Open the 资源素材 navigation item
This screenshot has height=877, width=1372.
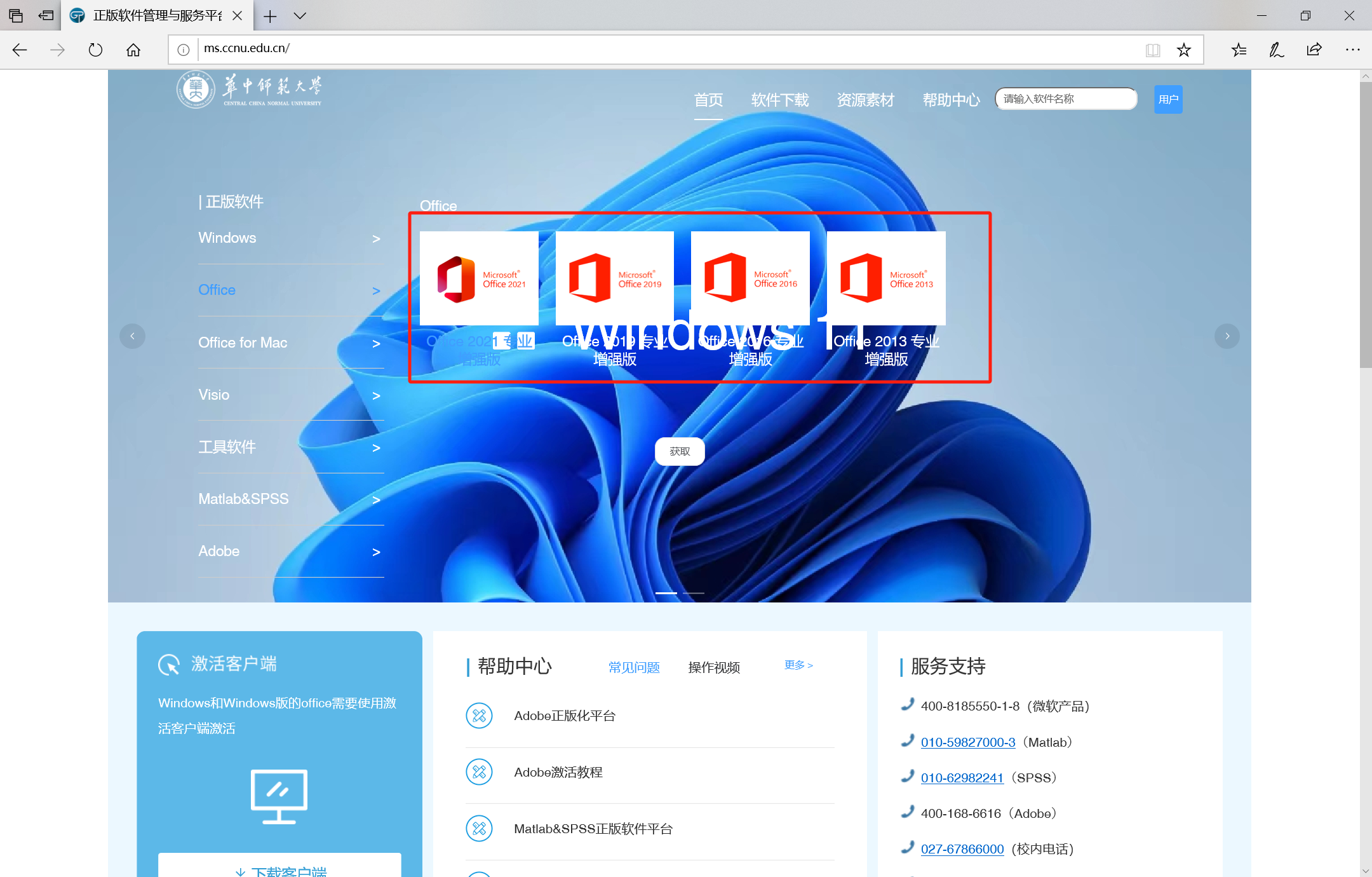[865, 100]
